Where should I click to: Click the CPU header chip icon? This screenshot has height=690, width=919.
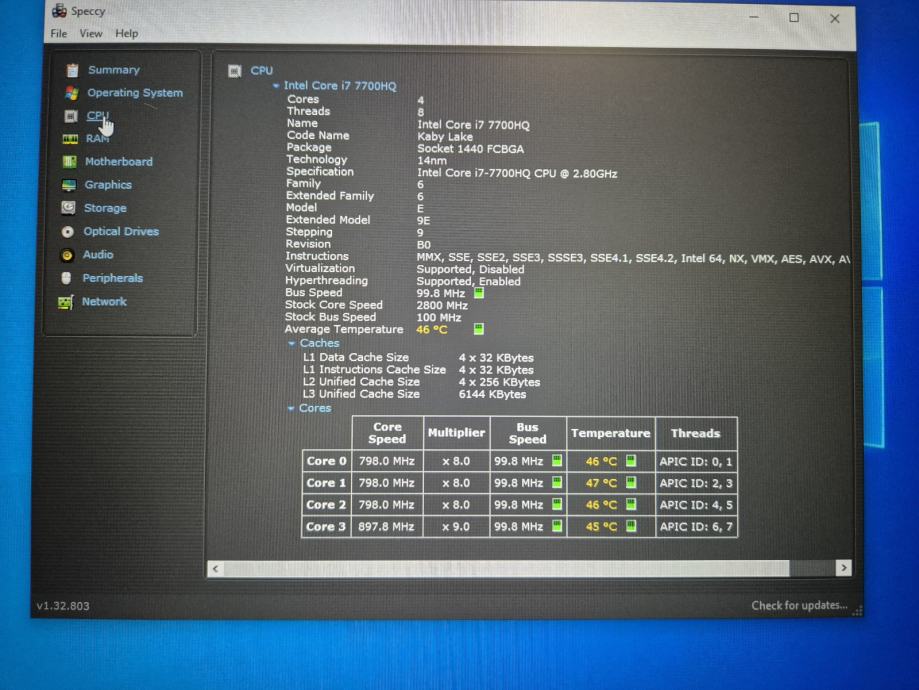click(234, 72)
